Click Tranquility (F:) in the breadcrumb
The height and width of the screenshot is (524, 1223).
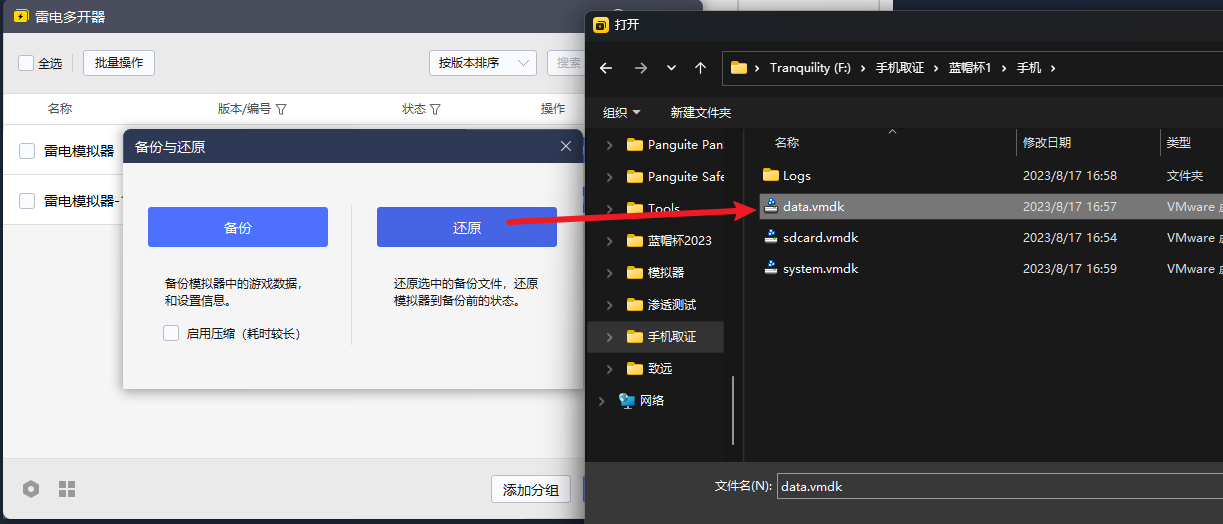point(810,68)
